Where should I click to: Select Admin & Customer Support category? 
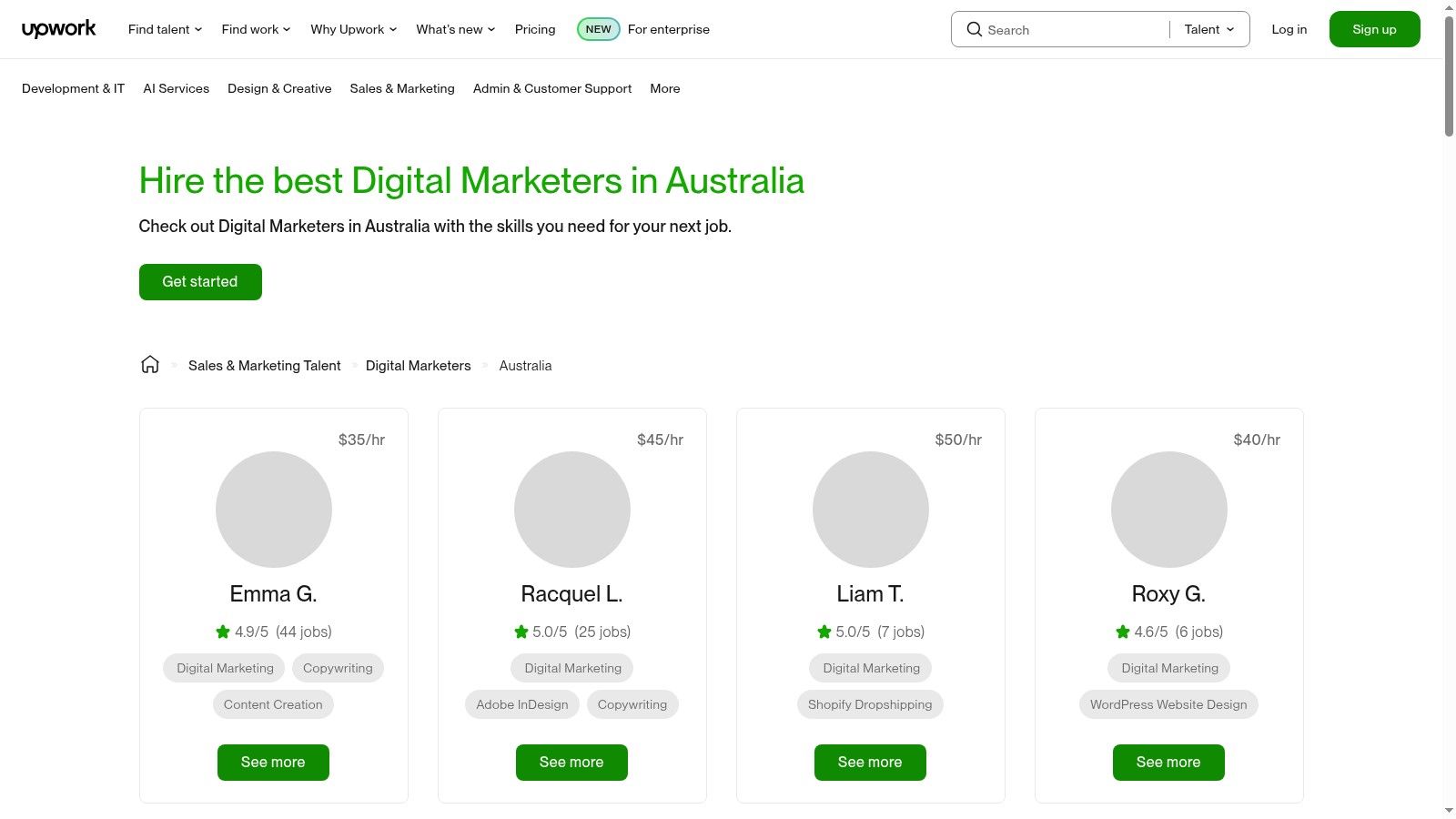(x=552, y=88)
